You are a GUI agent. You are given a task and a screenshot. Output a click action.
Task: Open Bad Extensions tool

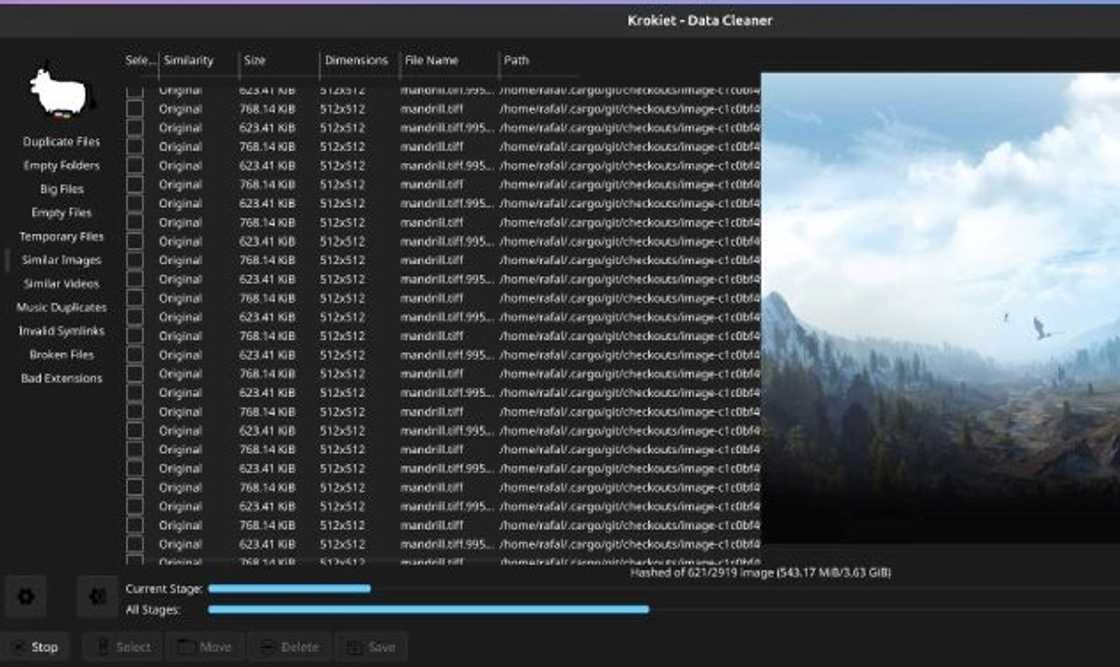(61, 379)
